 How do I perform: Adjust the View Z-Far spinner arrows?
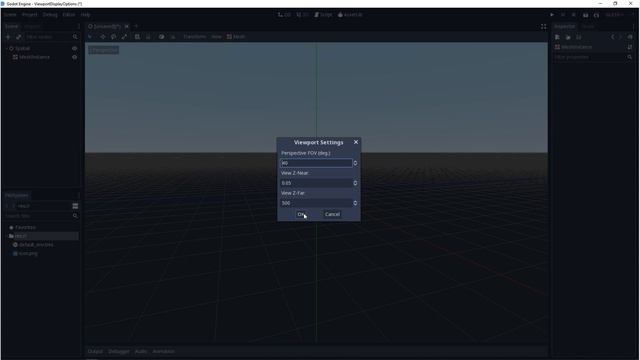(x=355, y=203)
